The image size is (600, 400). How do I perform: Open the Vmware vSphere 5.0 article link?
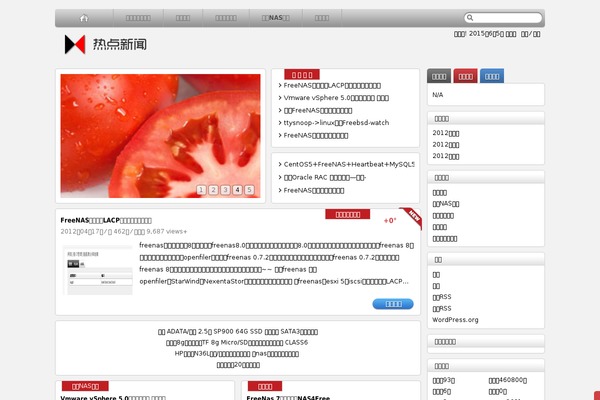[x=336, y=98]
